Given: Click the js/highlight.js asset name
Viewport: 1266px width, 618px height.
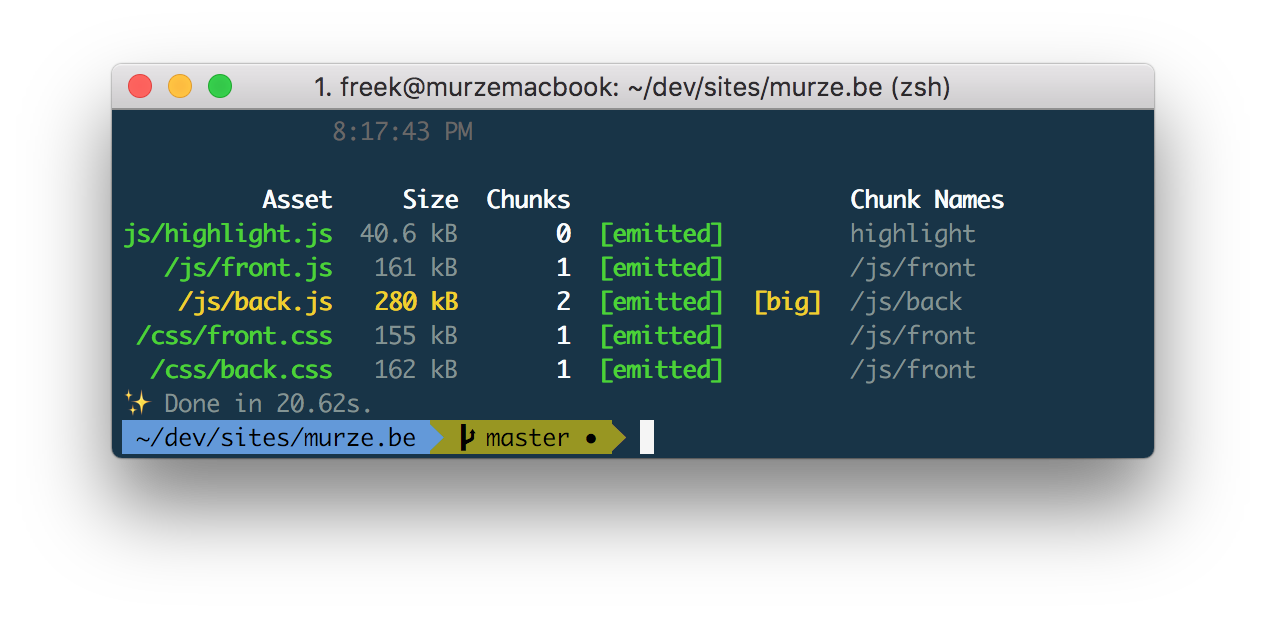Looking at the screenshot, I should pyautogui.click(x=228, y=234).
